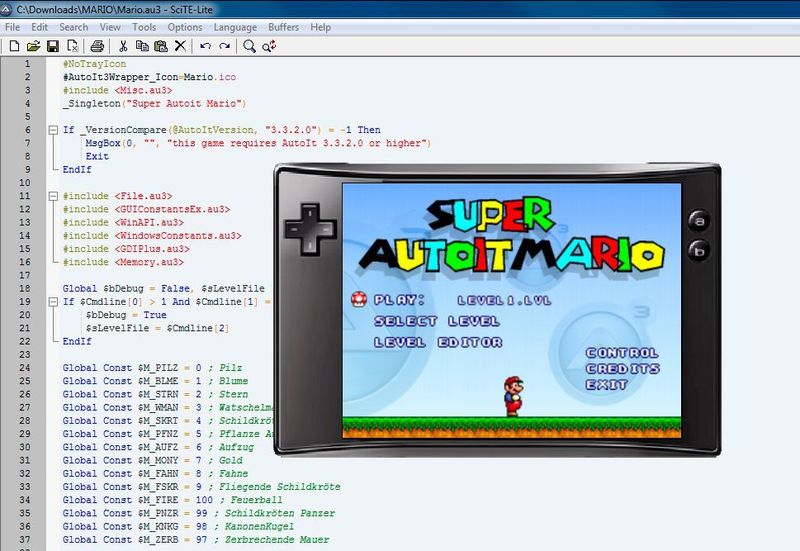Click the '#NoTrayIcon' directive on line 1
Screen dimensions: 800x551
94,64
